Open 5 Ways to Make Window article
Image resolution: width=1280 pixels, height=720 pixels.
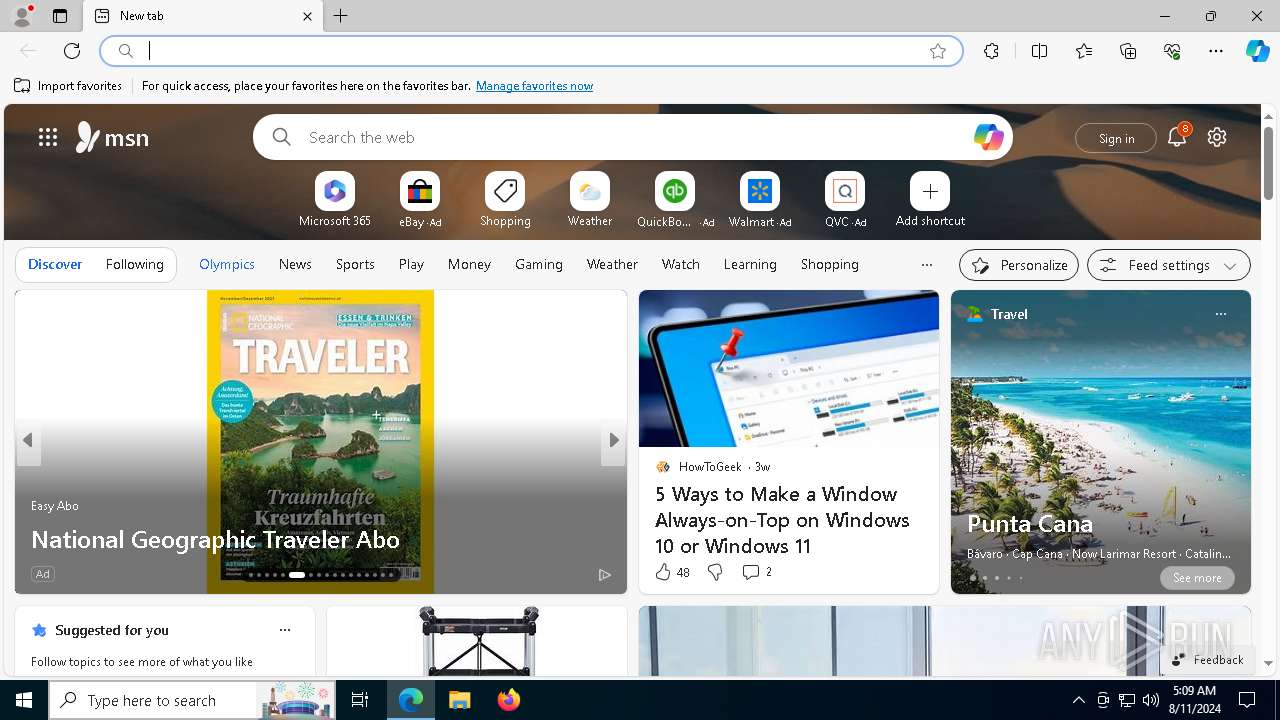782,520
